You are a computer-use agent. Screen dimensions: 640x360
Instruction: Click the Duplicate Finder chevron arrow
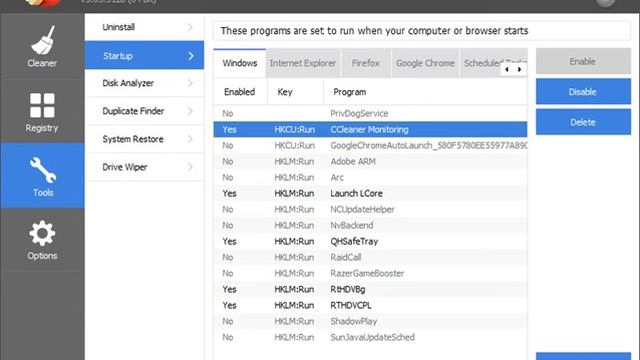click(x=190, y=111)
